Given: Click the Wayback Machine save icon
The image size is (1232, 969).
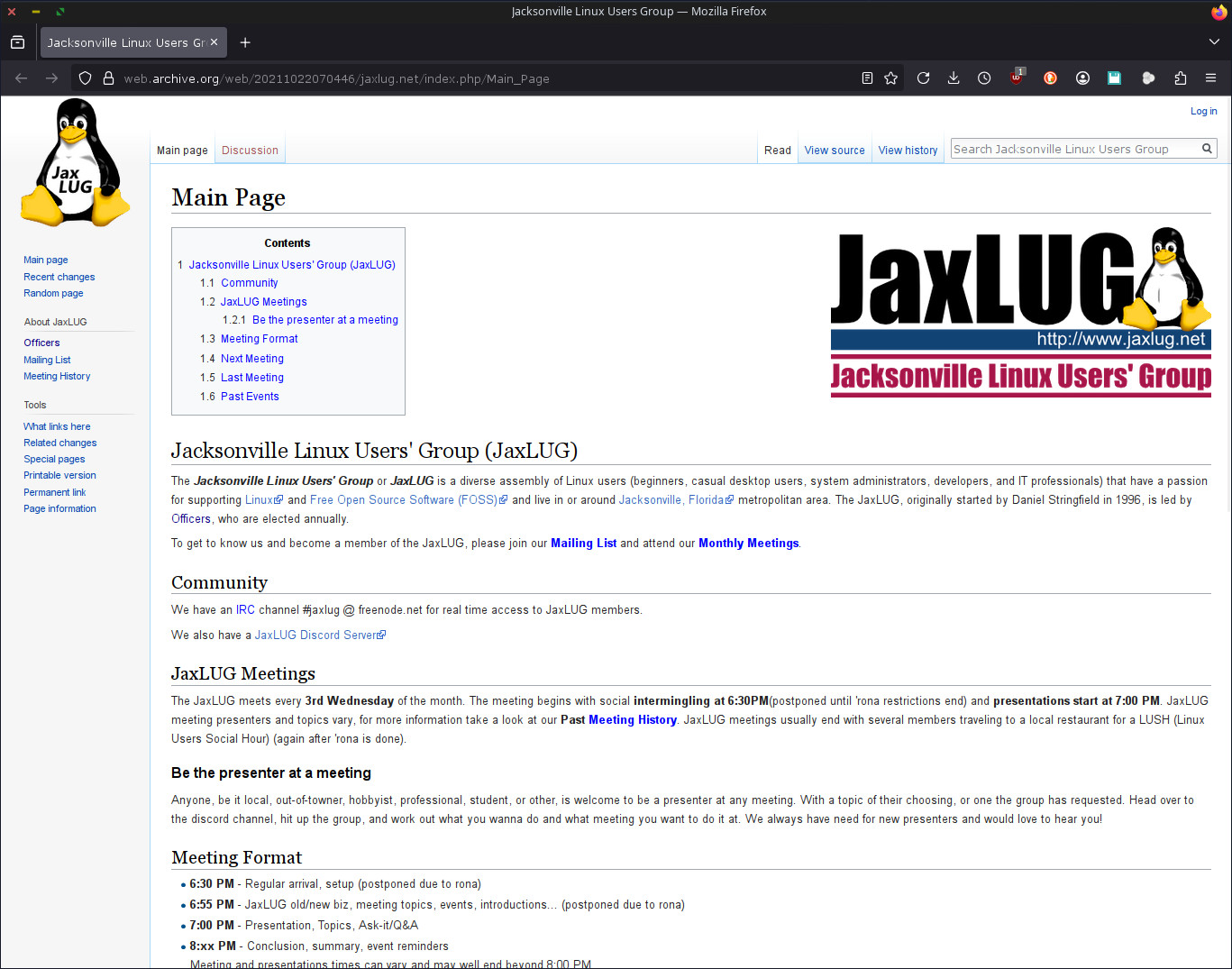Looking at the screenshot, I should click(x=1114, y=78).
